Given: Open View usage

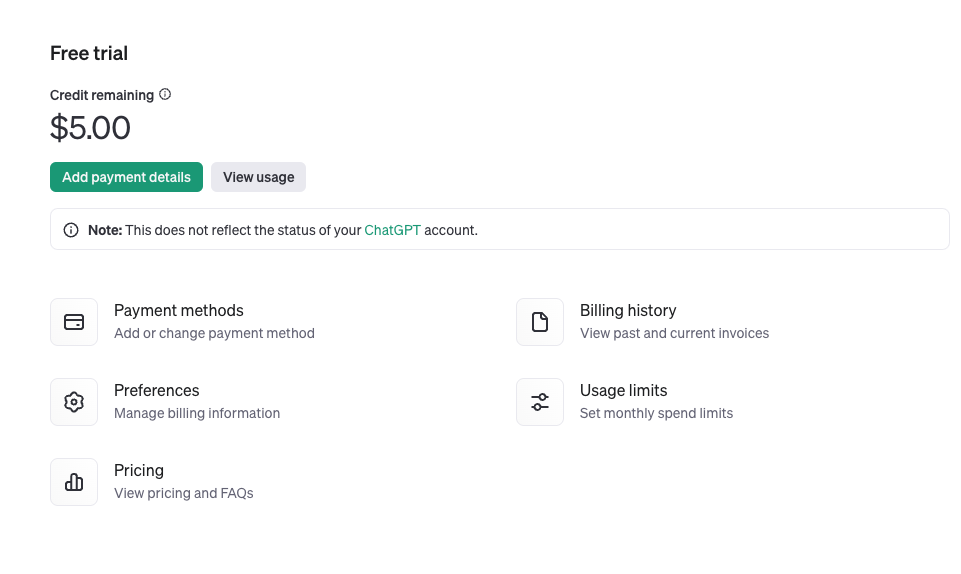Looking at the screenshot, I should point(258,177).
